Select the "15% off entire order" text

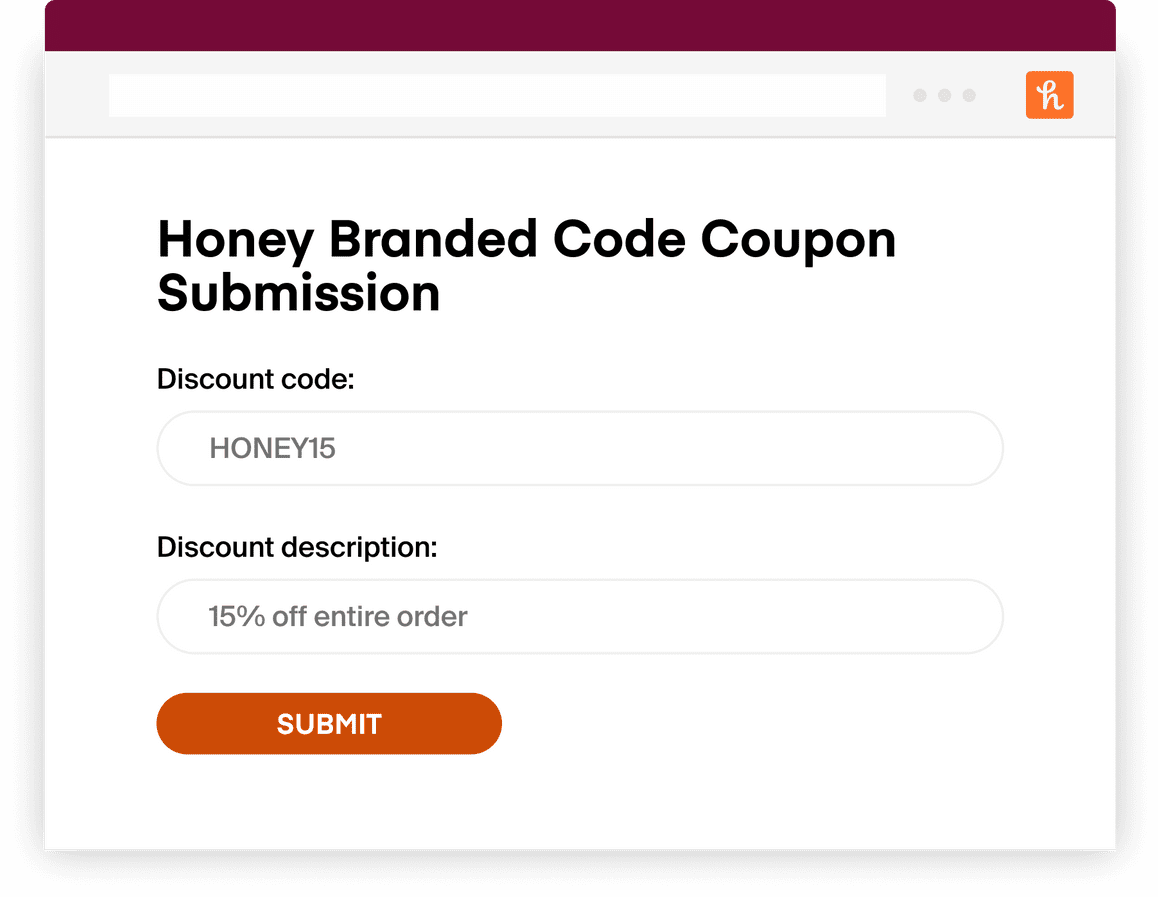point(338,616)
